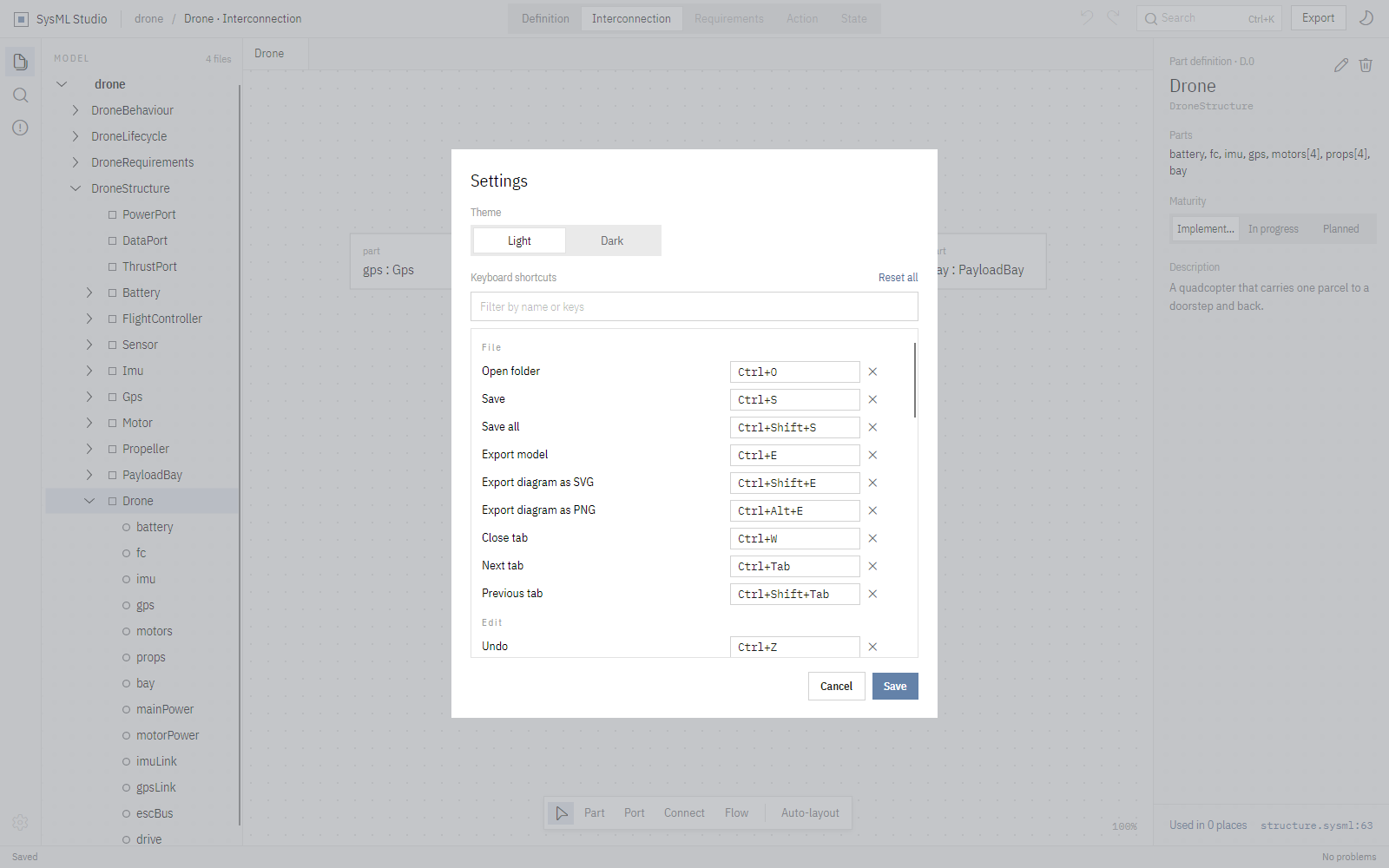The width and height of the screenshot is (1389, 868).
Task: Clear the Save all shortcut
Action: point(872,427)
